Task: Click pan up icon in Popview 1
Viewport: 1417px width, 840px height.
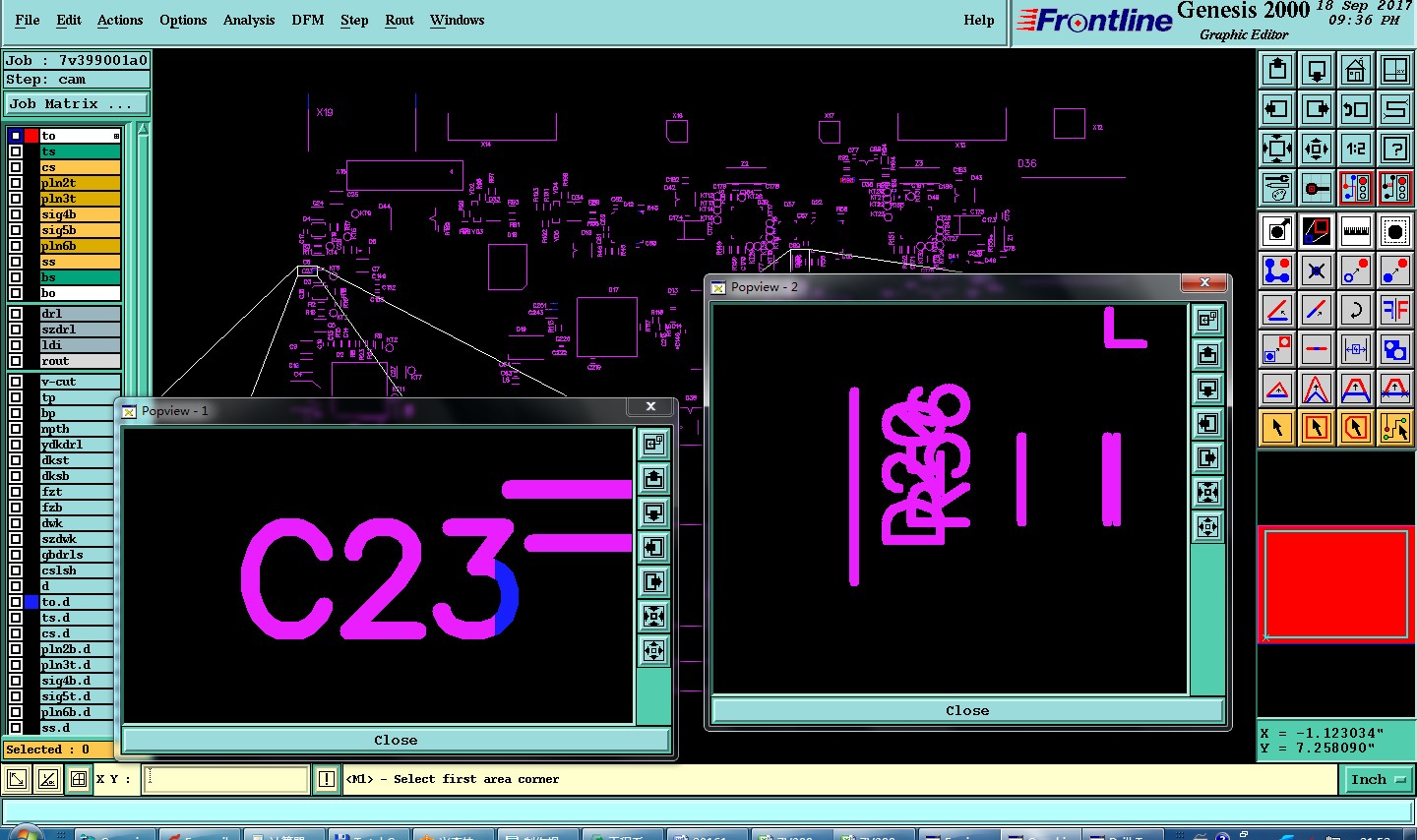Action: pyautogui.click(x=653, y=479)
